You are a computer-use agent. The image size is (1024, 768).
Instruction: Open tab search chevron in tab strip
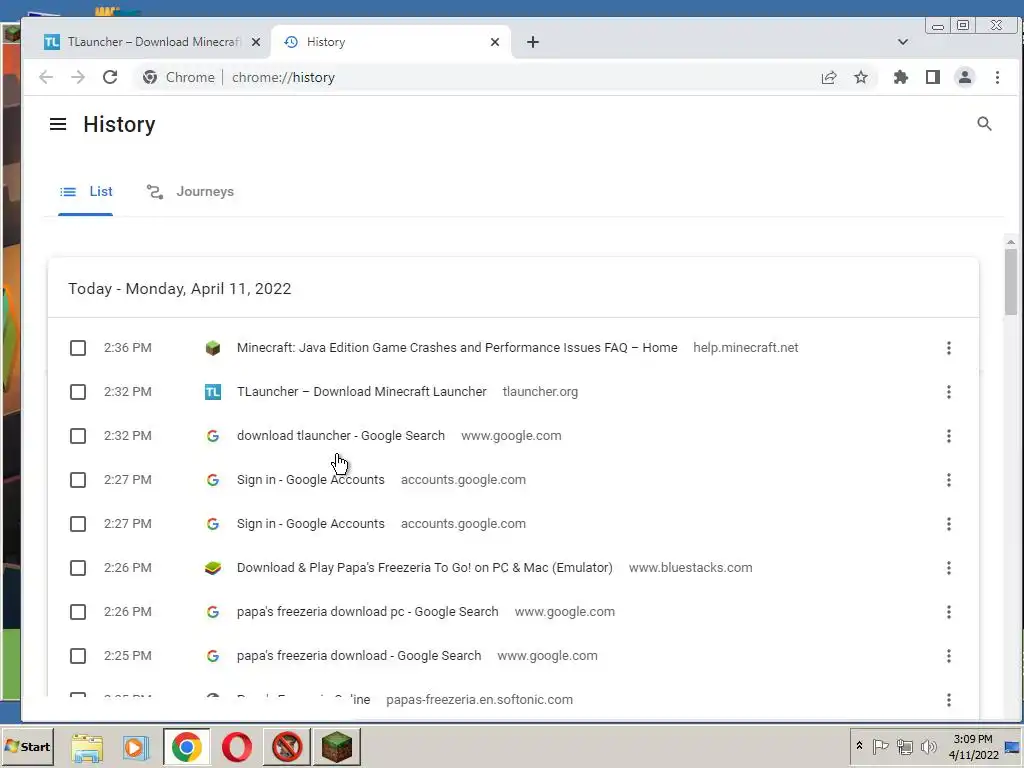click(x=903, y=42)
